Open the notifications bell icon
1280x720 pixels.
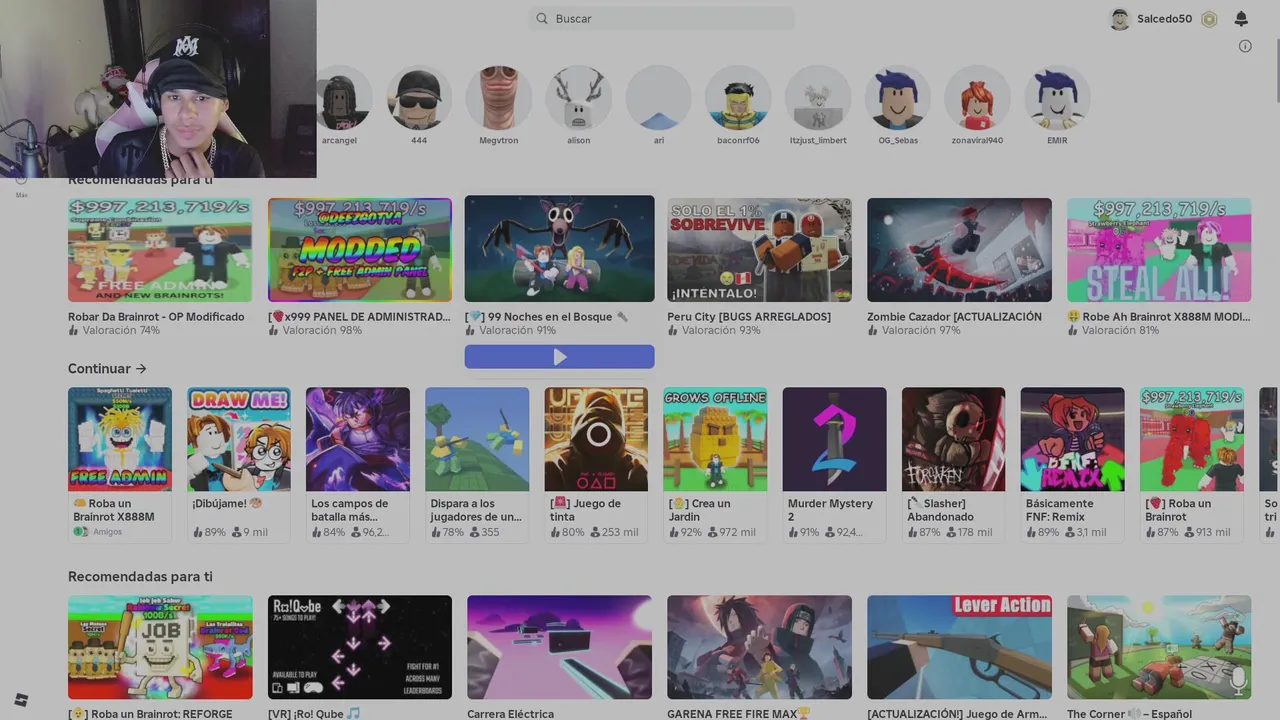tap(1241, 19)
